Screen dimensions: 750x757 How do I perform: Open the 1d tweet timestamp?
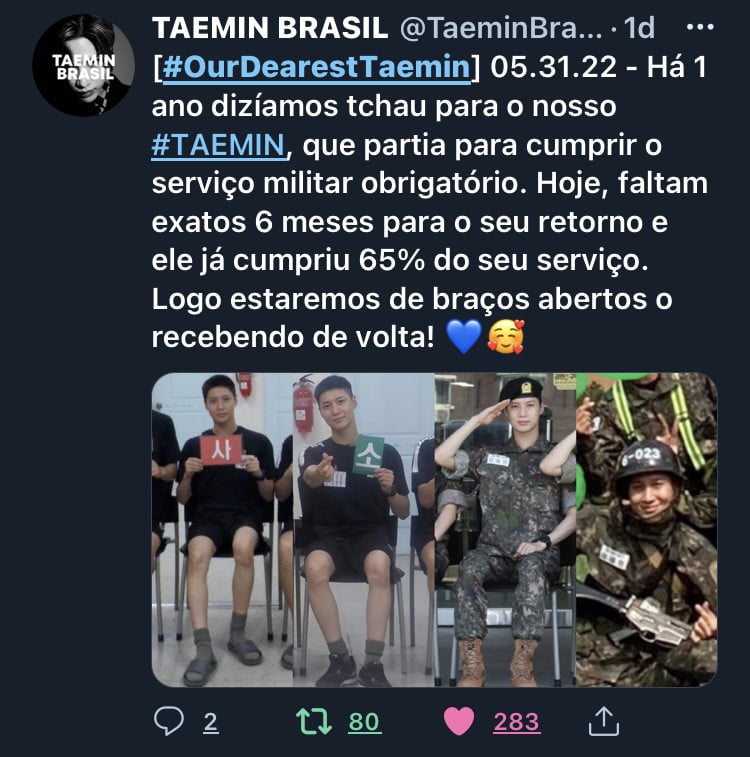(639, 28)
